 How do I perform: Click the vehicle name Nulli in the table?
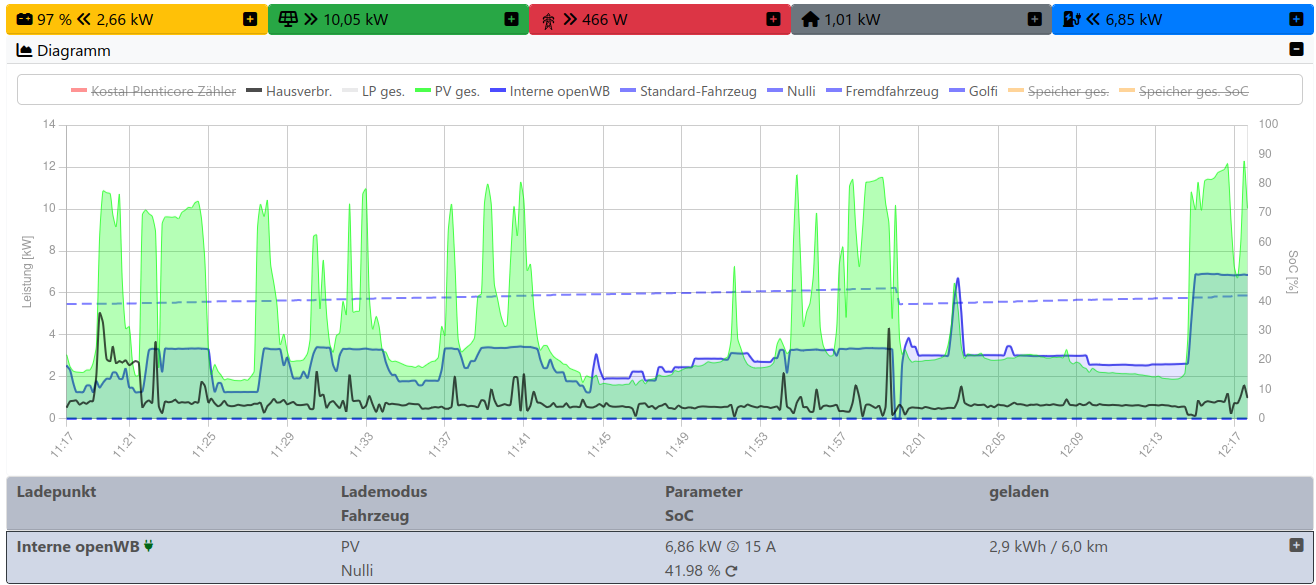(356, 571)
